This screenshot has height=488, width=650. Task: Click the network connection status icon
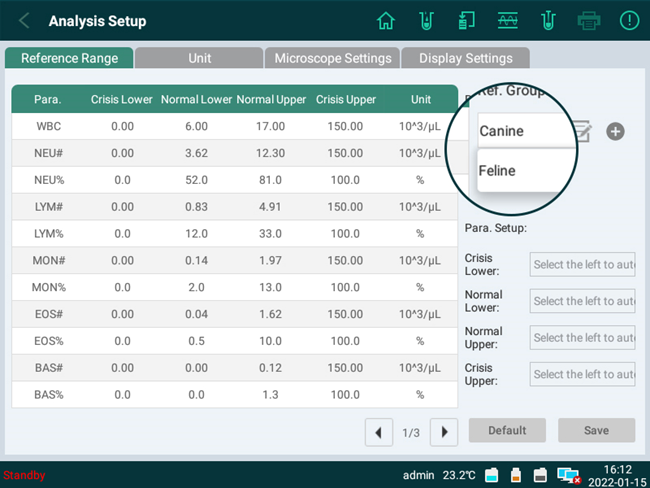(x=568, y=474)
